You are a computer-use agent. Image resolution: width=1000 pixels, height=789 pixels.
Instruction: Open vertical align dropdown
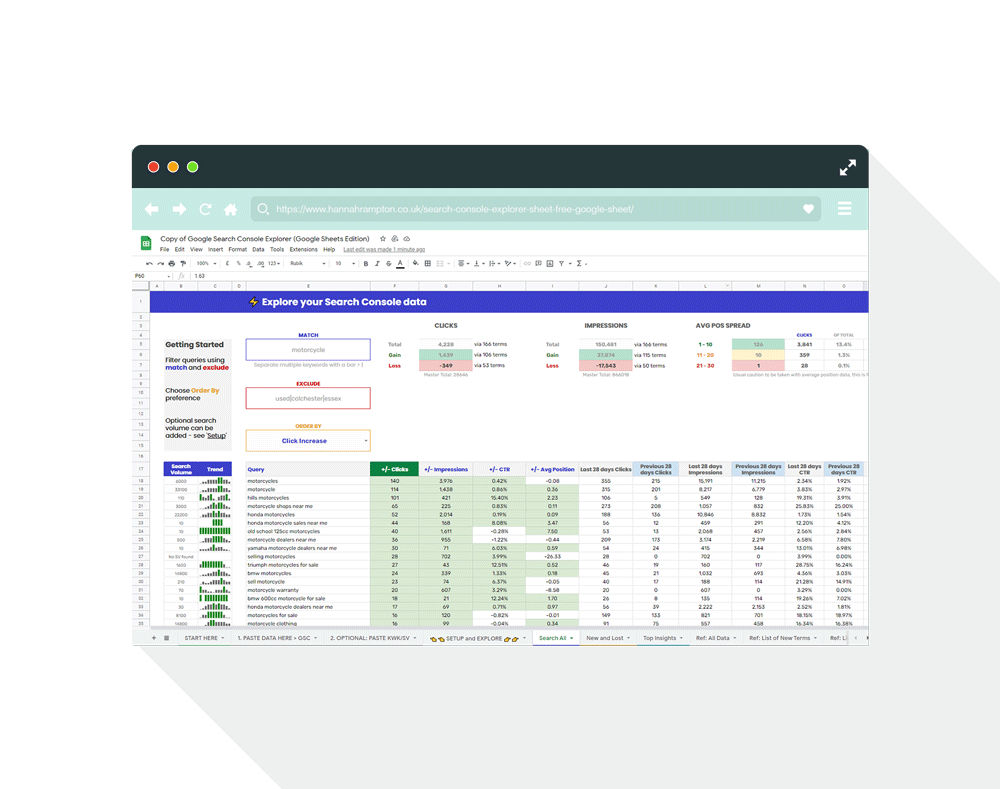[x=479, y=263]
